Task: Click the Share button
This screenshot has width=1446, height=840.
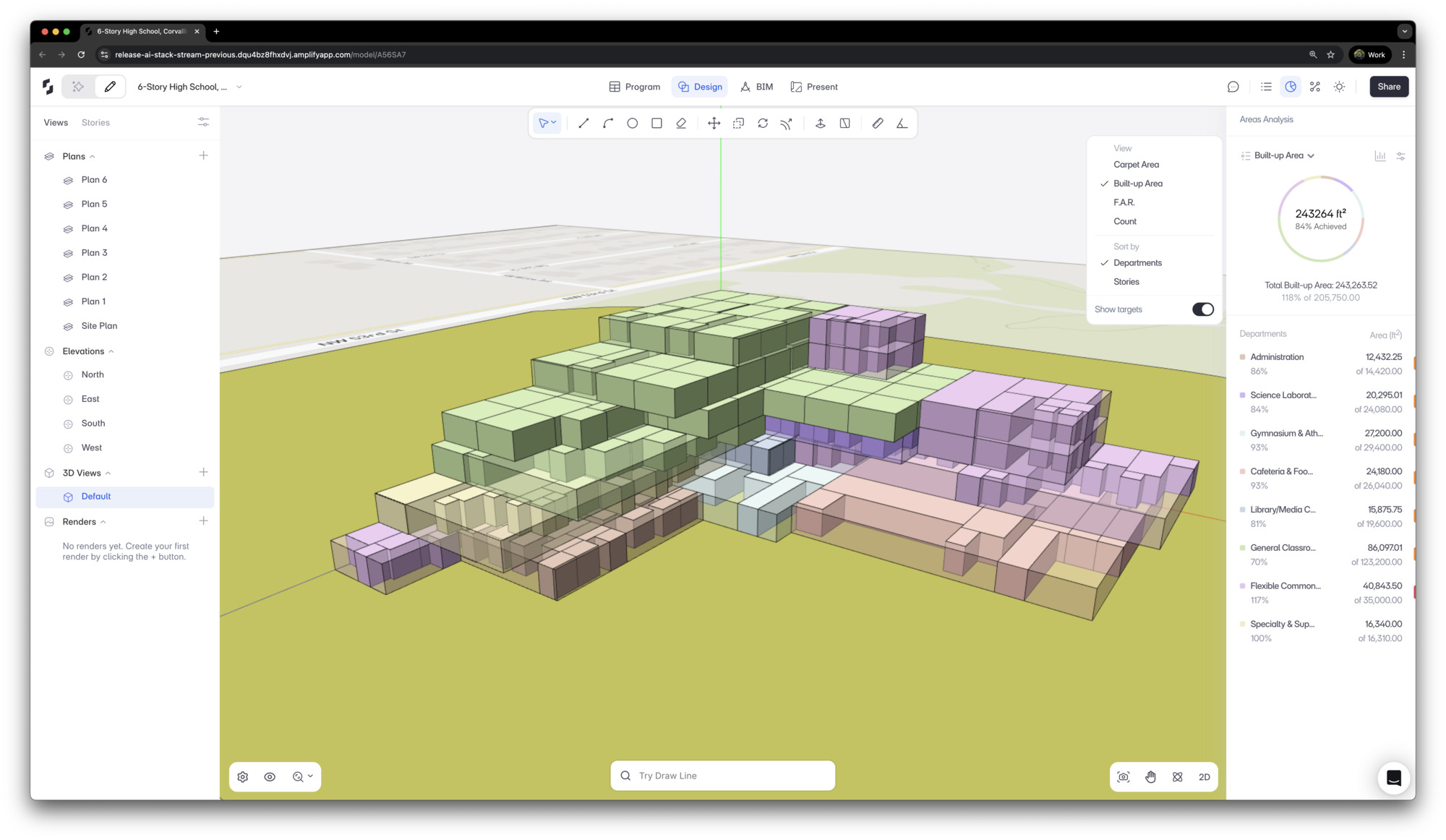Action: [1388, 87]
